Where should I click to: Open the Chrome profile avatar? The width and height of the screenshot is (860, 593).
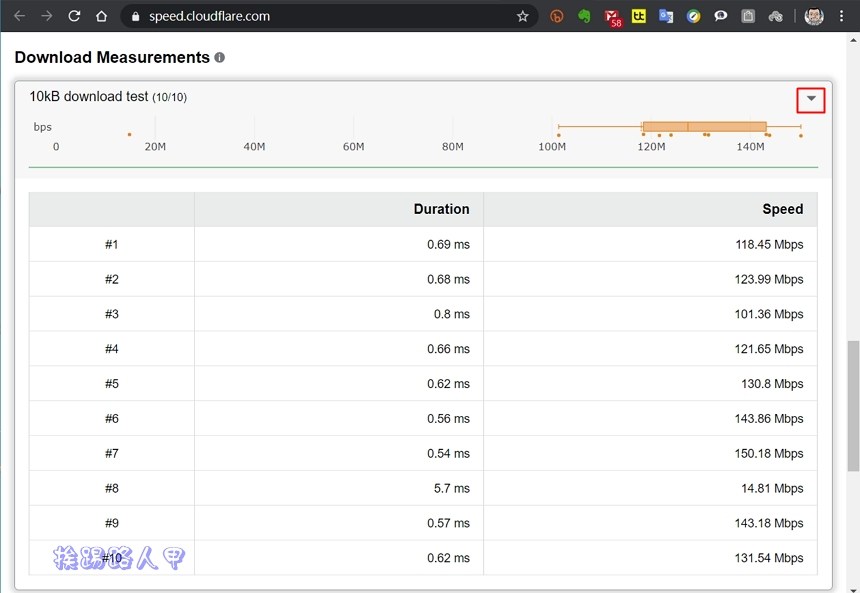(x=814, y=16)
